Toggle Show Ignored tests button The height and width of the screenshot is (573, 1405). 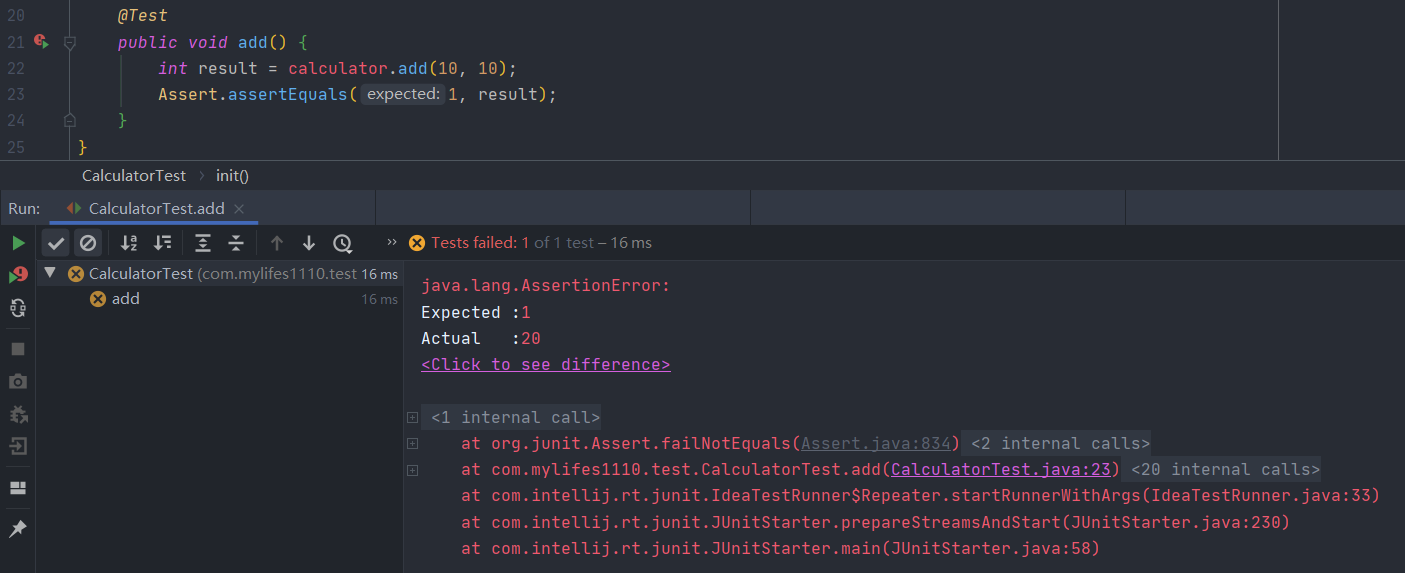click(88, 243)
